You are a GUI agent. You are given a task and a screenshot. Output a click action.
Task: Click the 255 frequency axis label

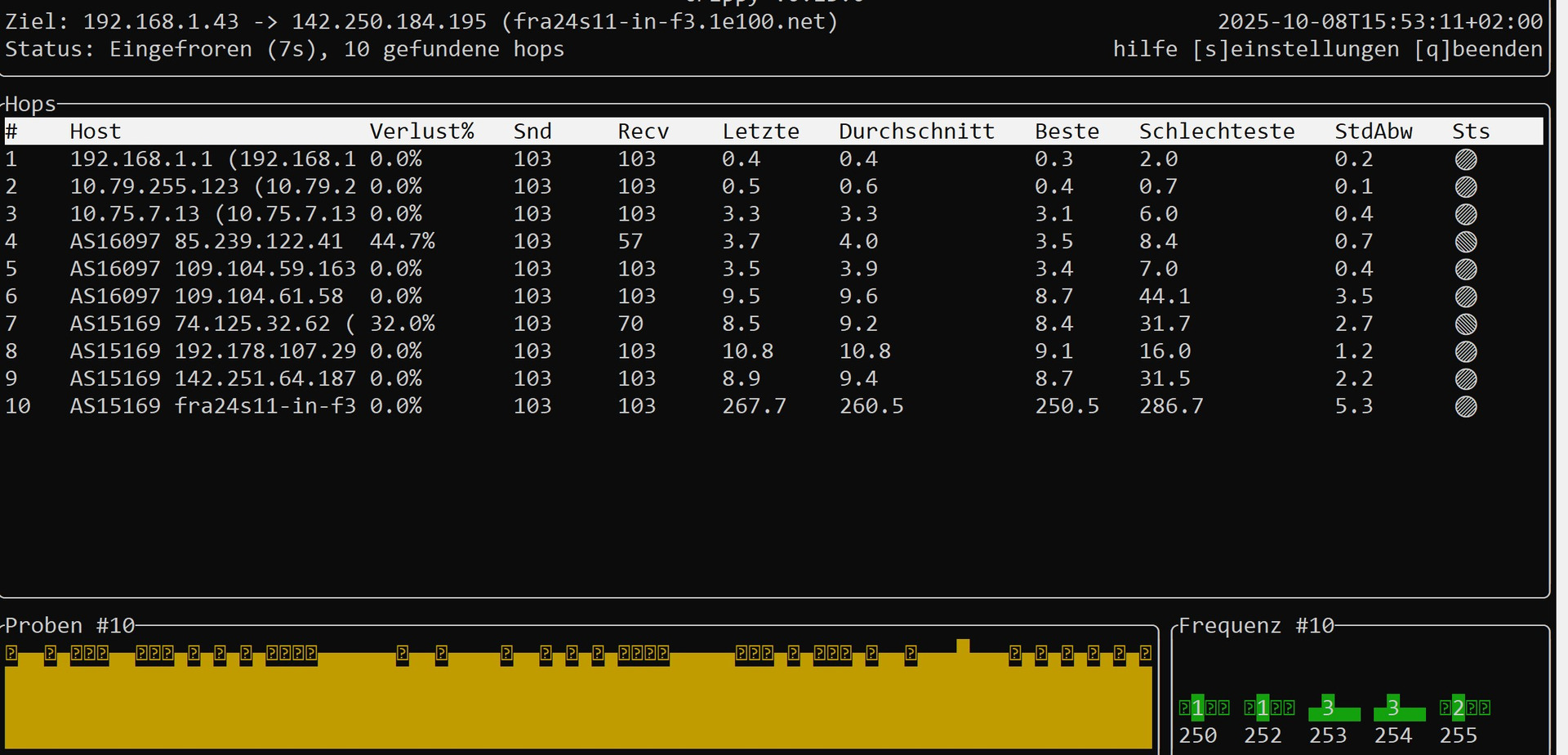(1459, 735)
